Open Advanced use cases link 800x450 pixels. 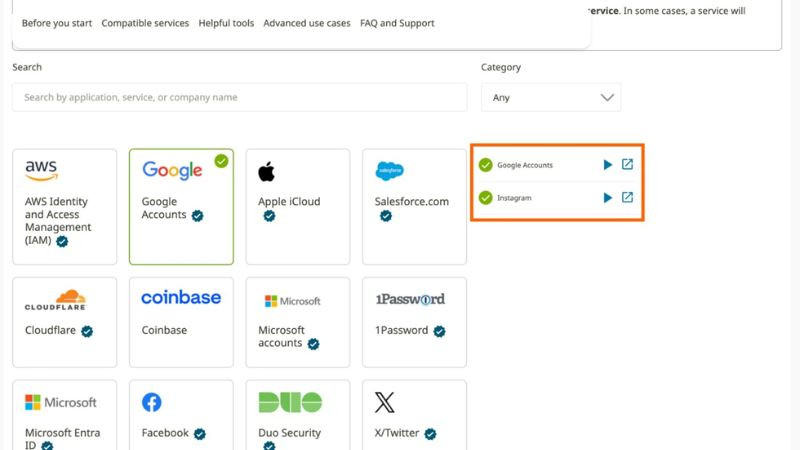point(307,23)
